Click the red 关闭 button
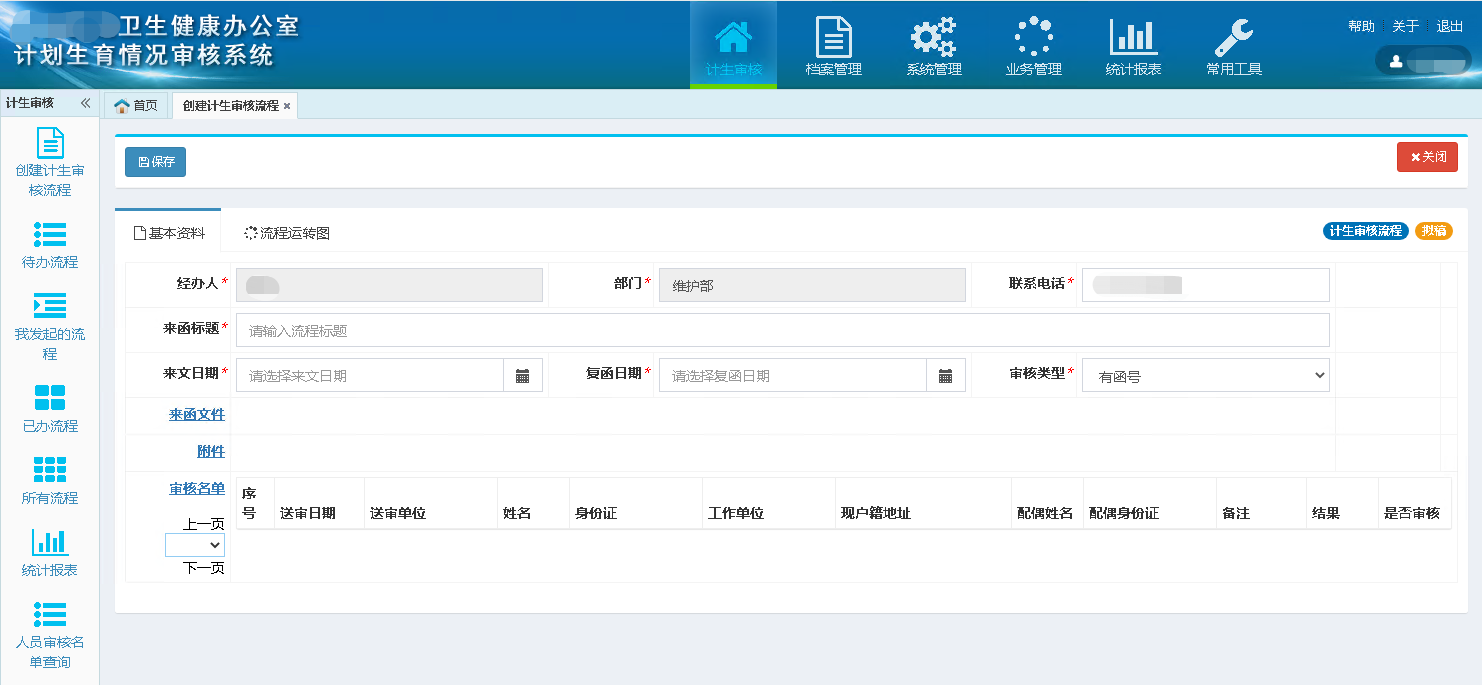1482x685 pixels. 1427,157
